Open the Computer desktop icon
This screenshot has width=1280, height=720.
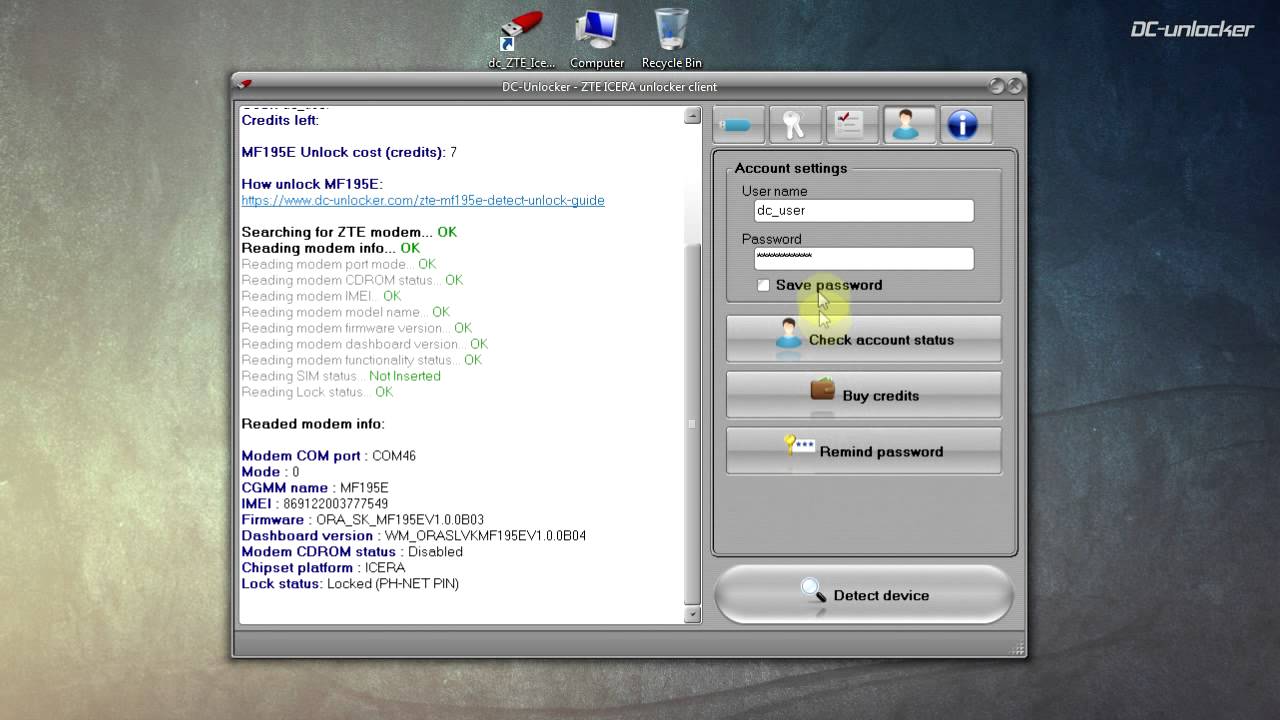point(597,40)
